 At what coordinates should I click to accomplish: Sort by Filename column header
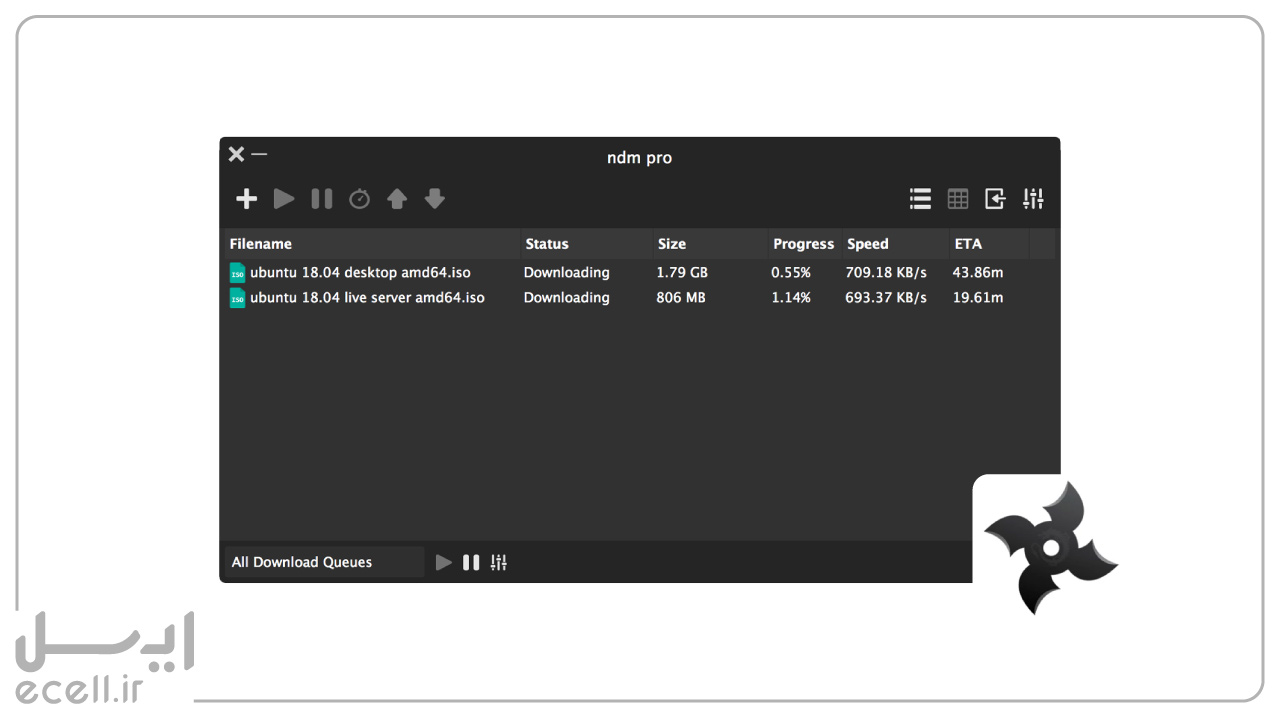pos(372,244)
